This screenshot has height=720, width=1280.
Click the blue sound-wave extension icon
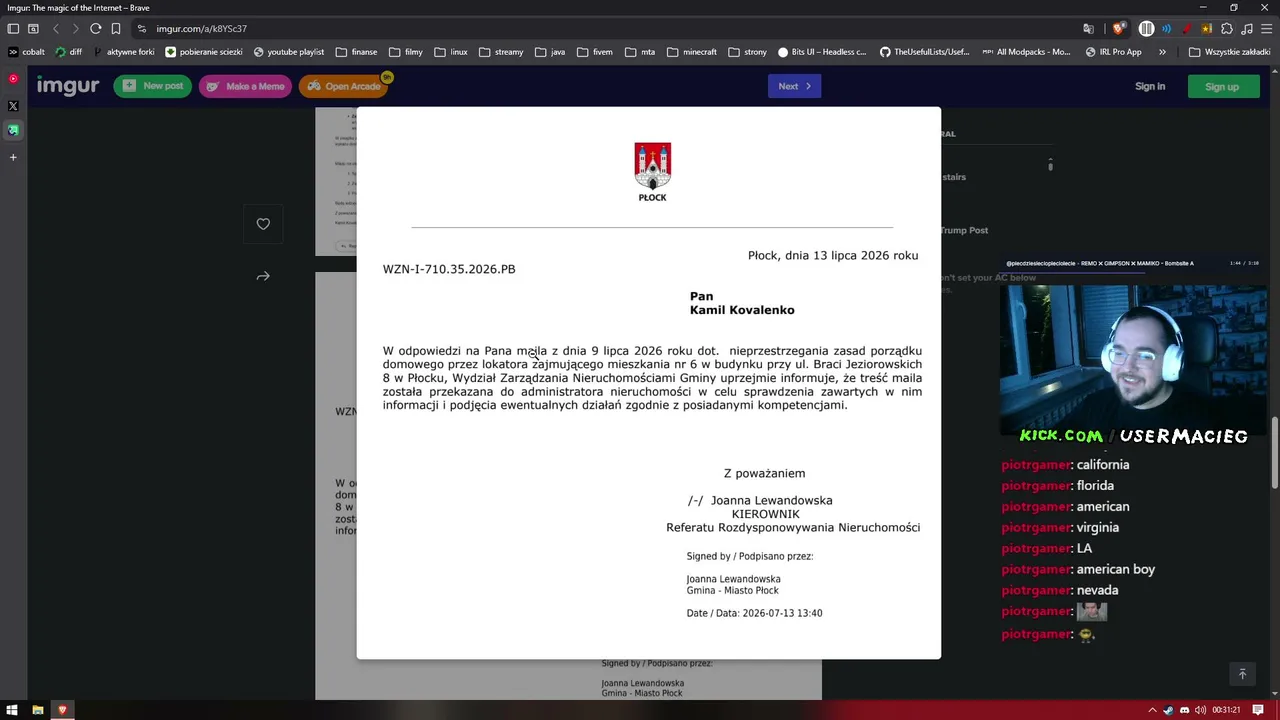click(x=1166, y=29)
